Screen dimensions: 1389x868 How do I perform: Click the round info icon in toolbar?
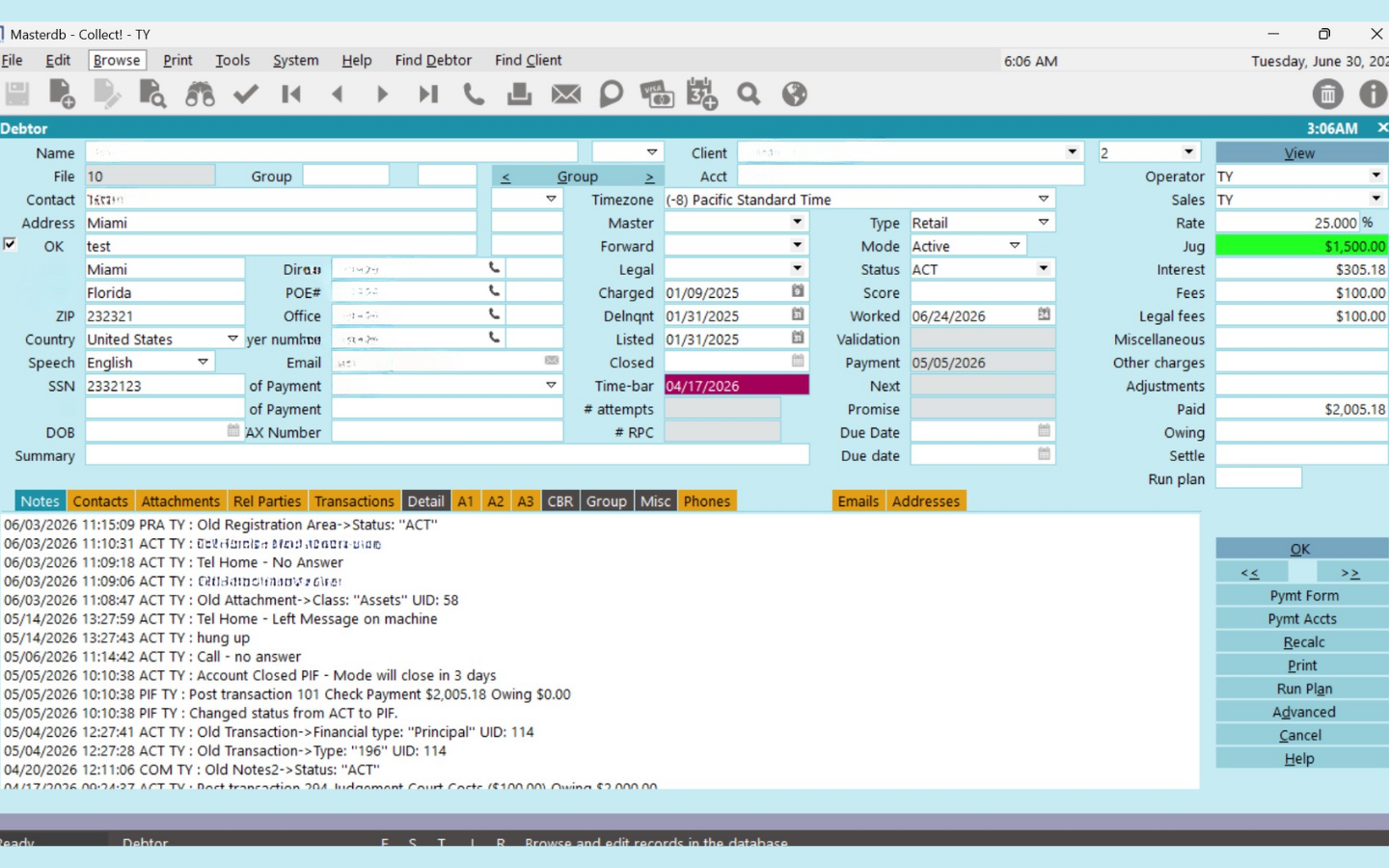tap(1374, 95)
